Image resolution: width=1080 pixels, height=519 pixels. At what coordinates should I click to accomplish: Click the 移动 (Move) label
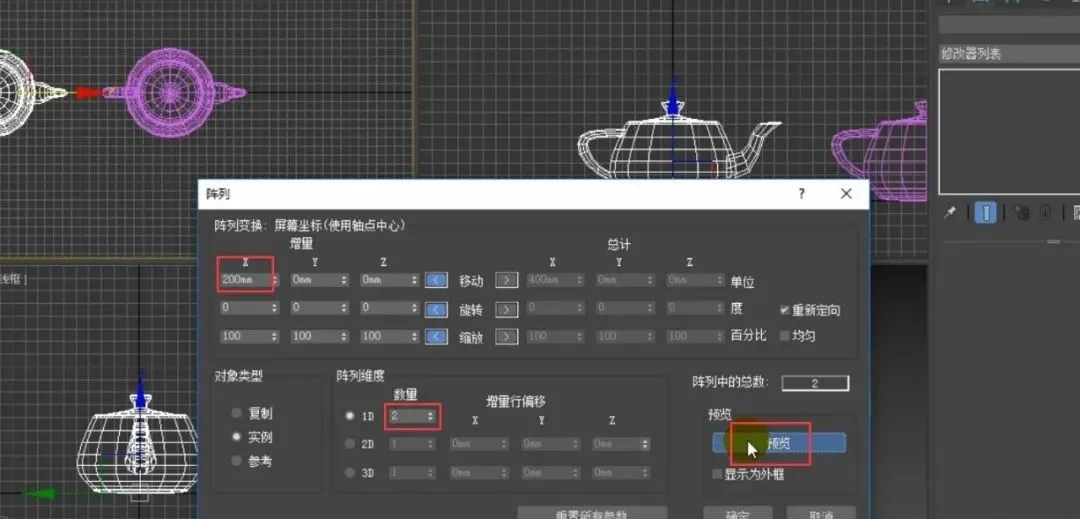[471, 281]
